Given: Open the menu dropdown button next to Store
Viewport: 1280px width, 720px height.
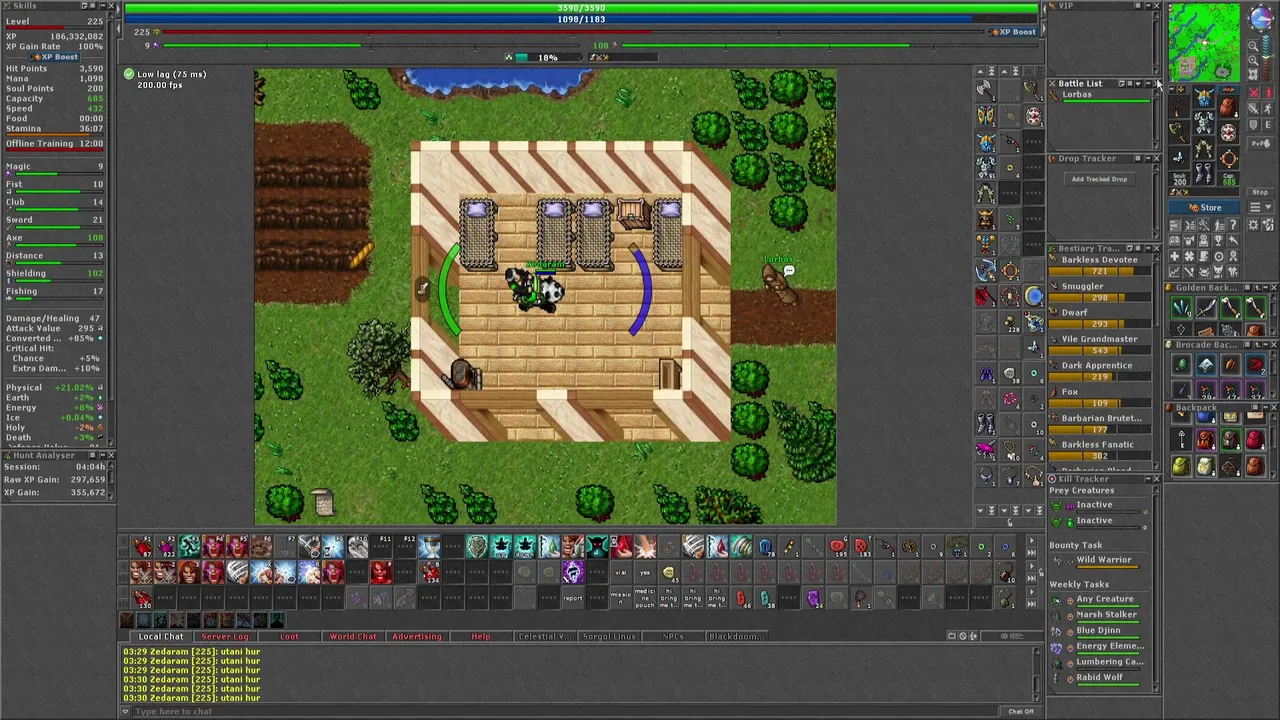Looking at the screenshot, I should [1261, 207].
